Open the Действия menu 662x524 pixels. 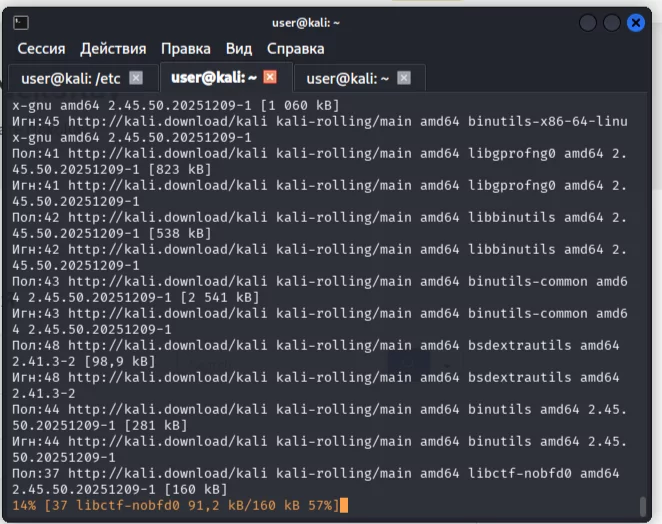tap(113, 48)
